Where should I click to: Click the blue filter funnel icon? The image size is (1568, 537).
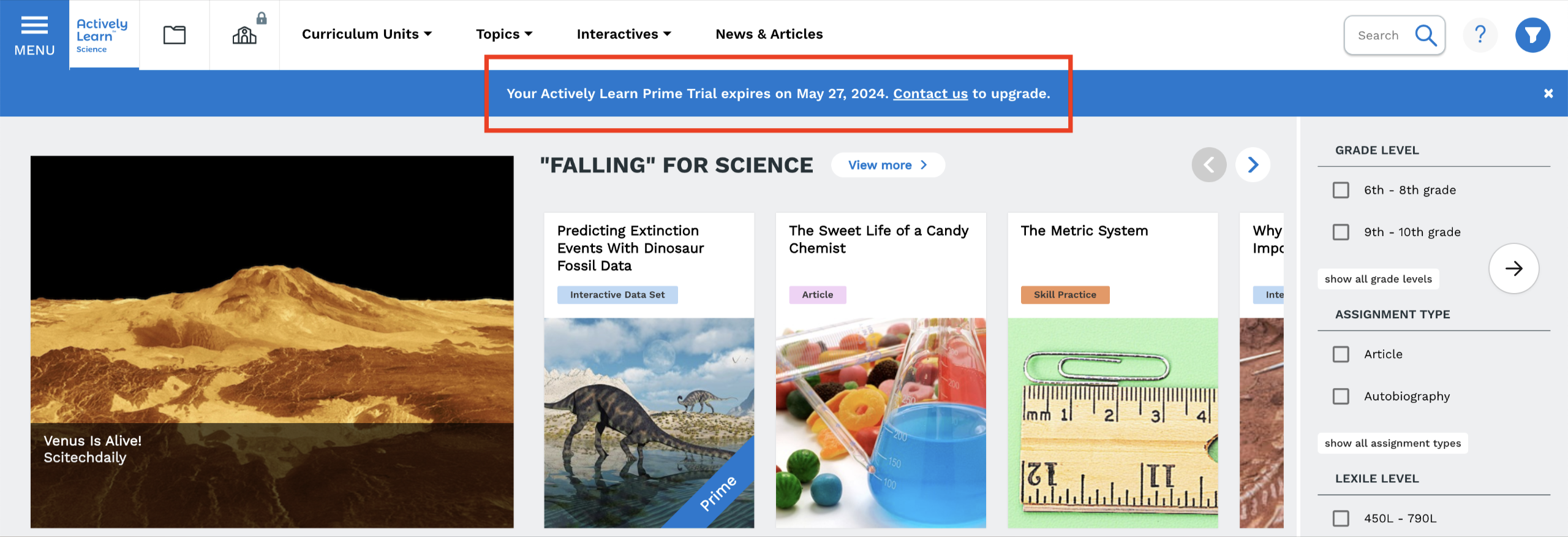[1532, 36]
